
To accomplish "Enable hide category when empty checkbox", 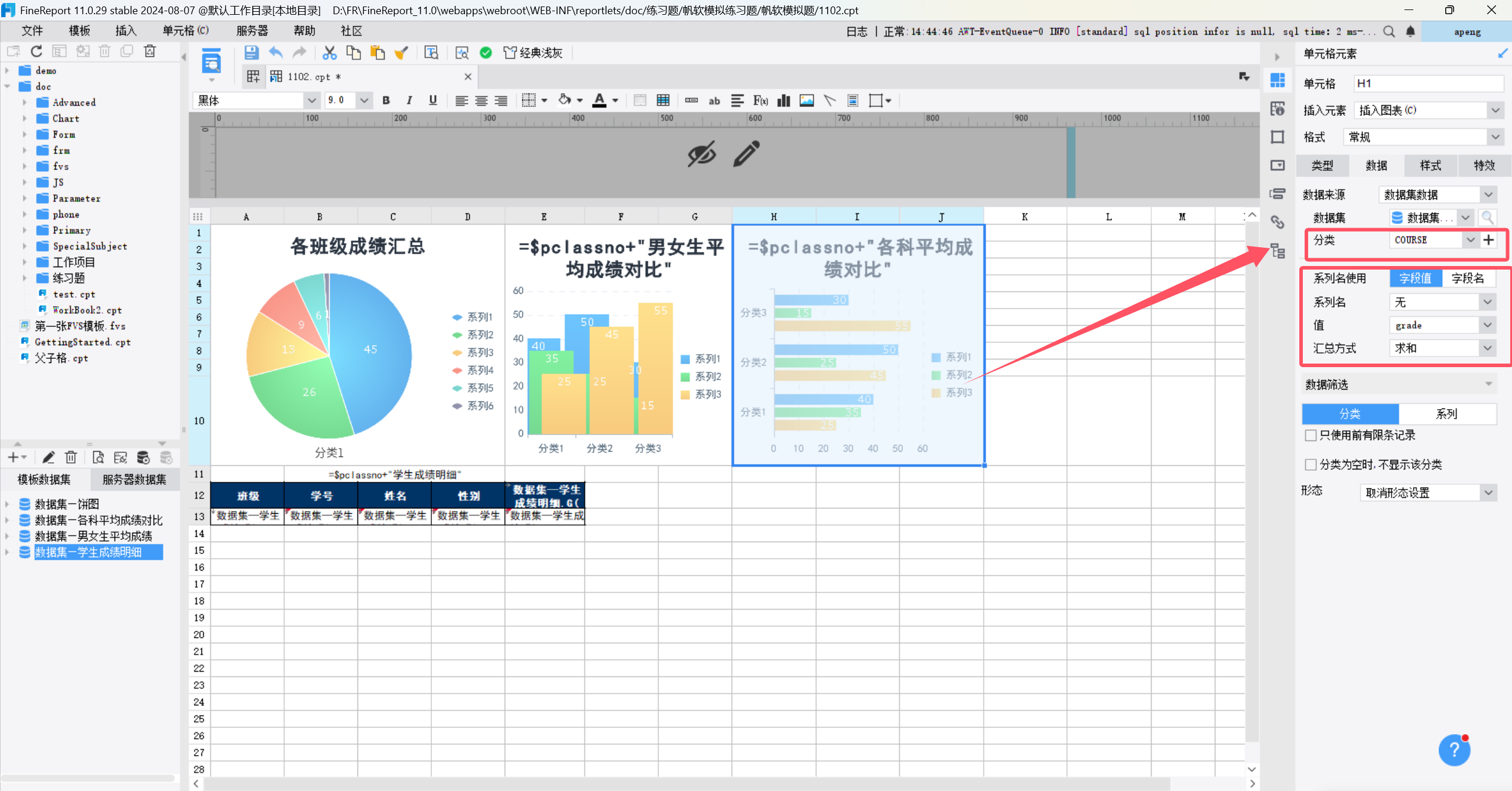I will (x=1311, y=465).
